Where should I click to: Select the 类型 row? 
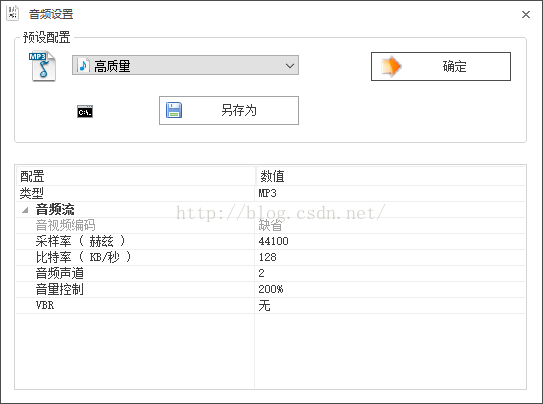click(x=270, y=194)
